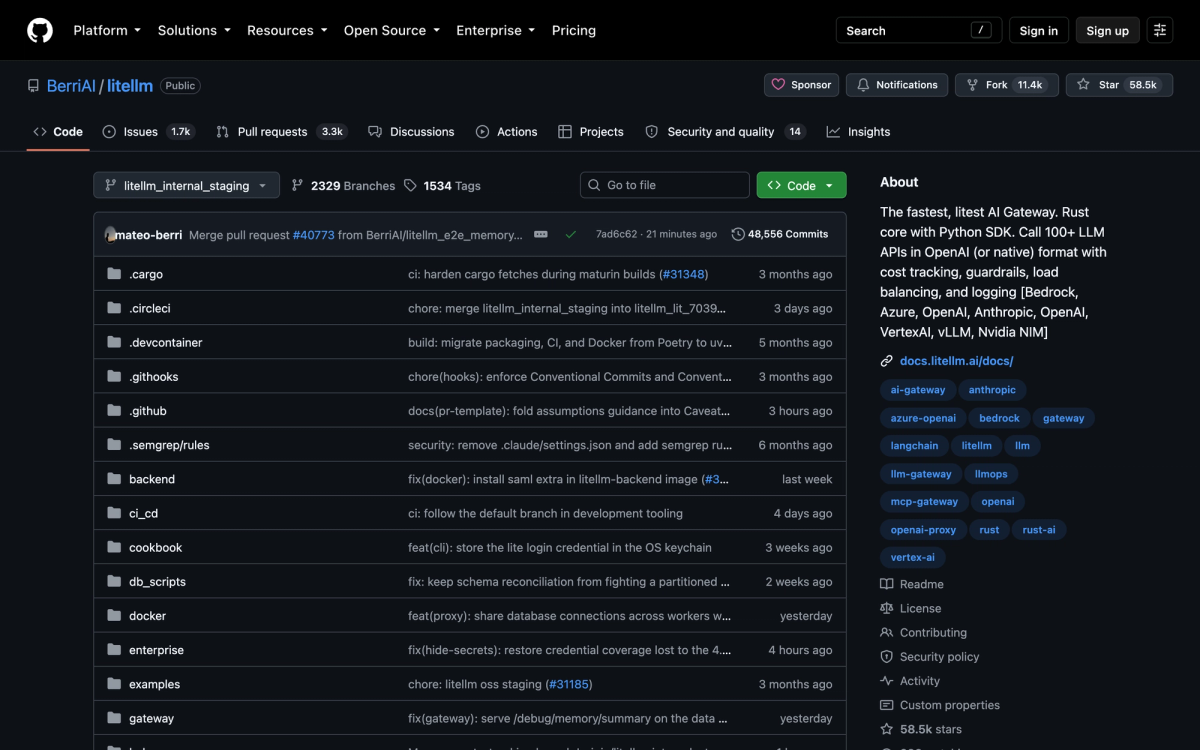The width and height of the screenshot is (1200, 750).
Task: Switch to the Insights tab
Action: pos(858,131)
